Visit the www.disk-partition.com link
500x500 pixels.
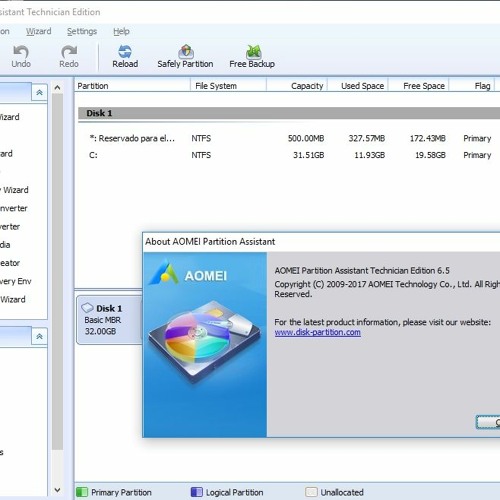pos(317,332)
